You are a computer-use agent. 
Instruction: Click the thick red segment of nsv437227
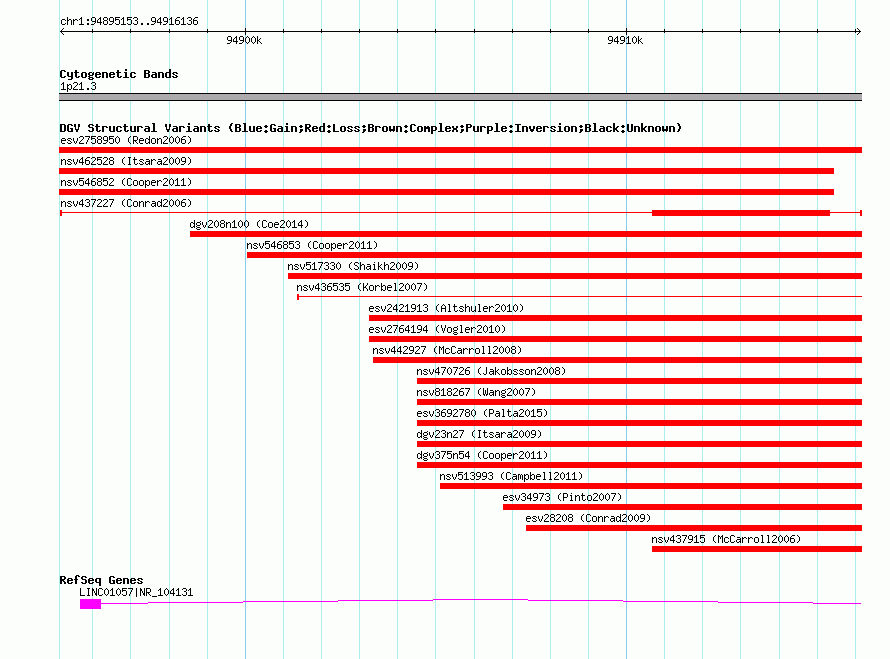[x=741, y=213]
